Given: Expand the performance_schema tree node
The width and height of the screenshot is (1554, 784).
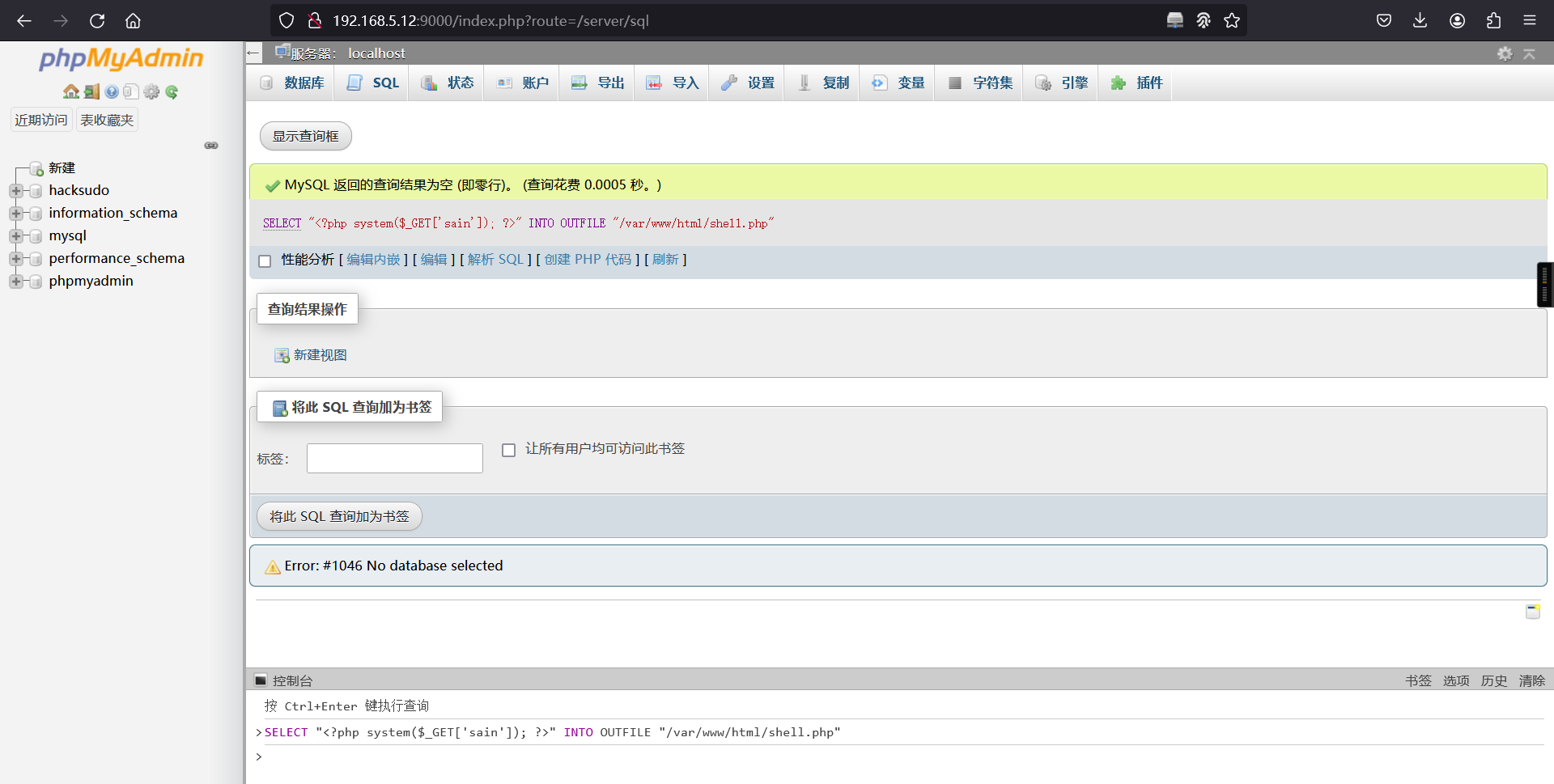Looking at the screenshot, I should [15, 259].
